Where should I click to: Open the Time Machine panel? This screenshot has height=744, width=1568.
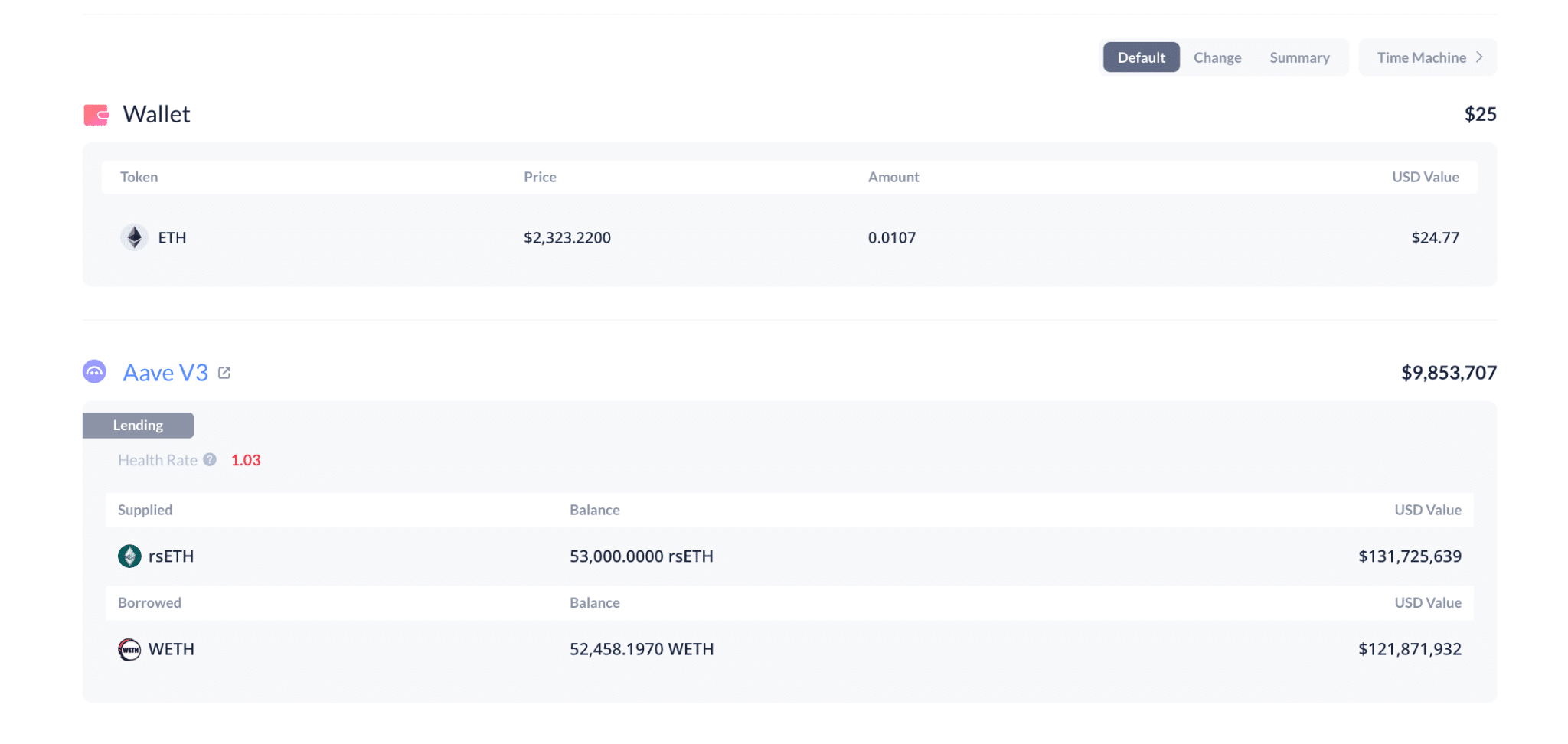(1421, 57)
